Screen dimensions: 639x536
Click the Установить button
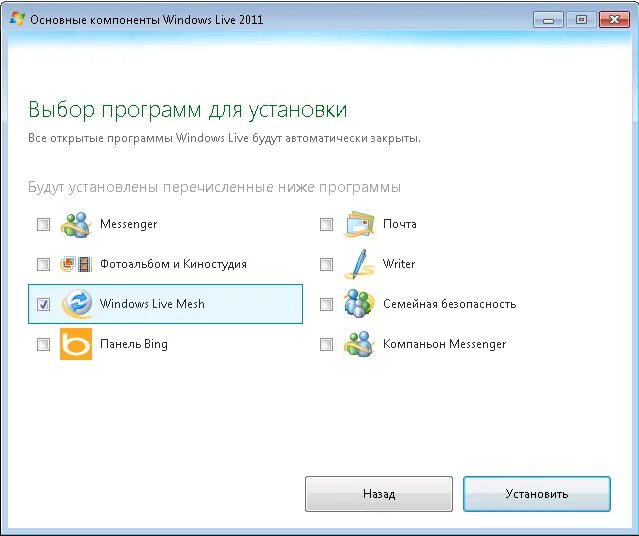click(x=537, y=494)
